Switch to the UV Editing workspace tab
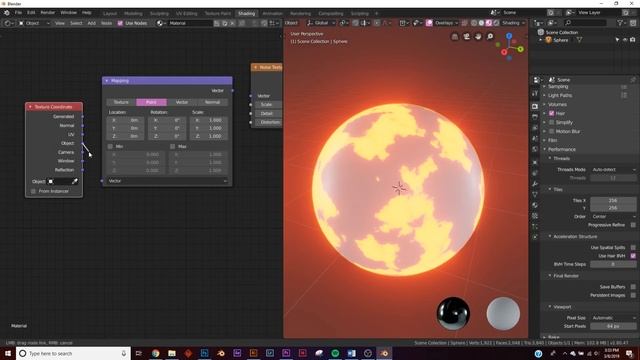The image size is (640, 360). coord(187,13)
